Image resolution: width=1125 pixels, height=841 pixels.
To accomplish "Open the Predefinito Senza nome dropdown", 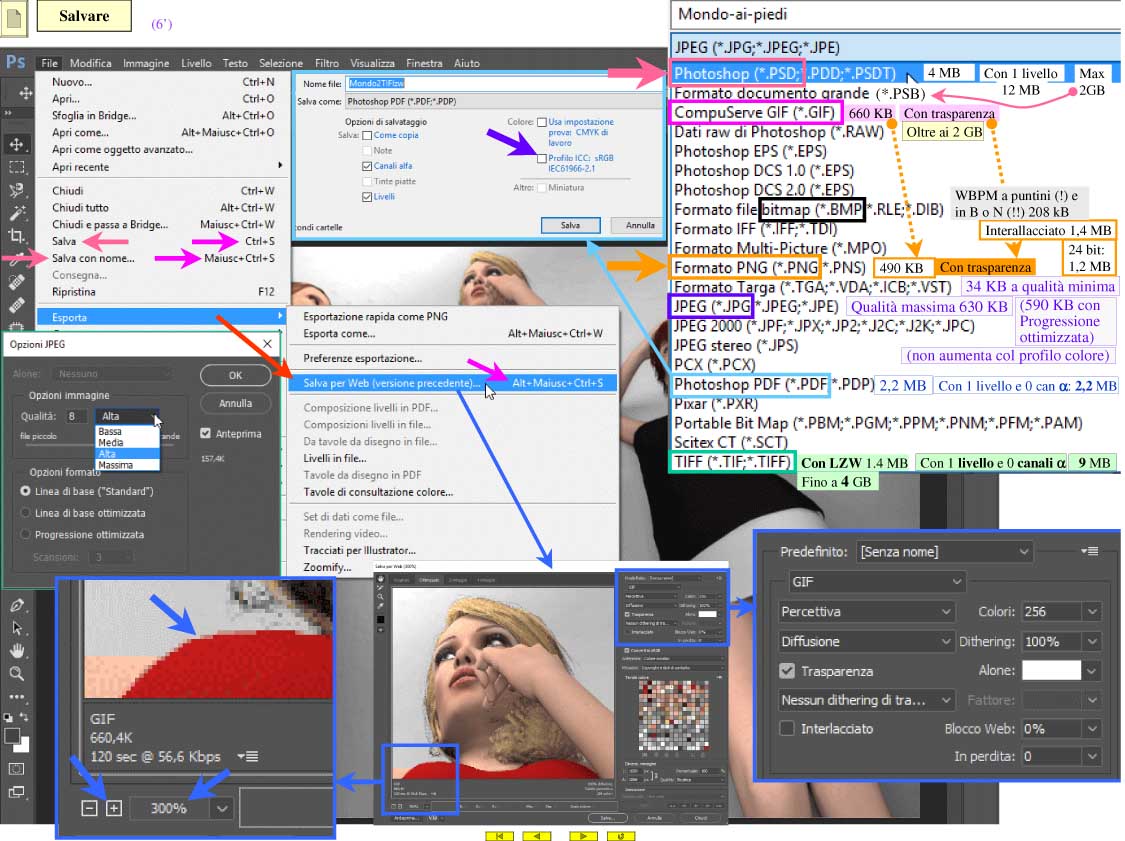I will click(944, 552).
